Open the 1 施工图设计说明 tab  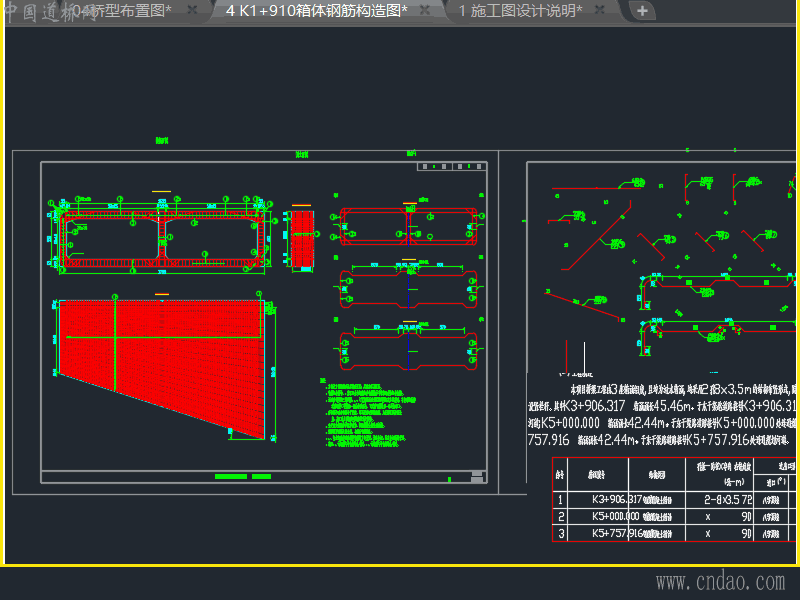click(x=520, y=11)
